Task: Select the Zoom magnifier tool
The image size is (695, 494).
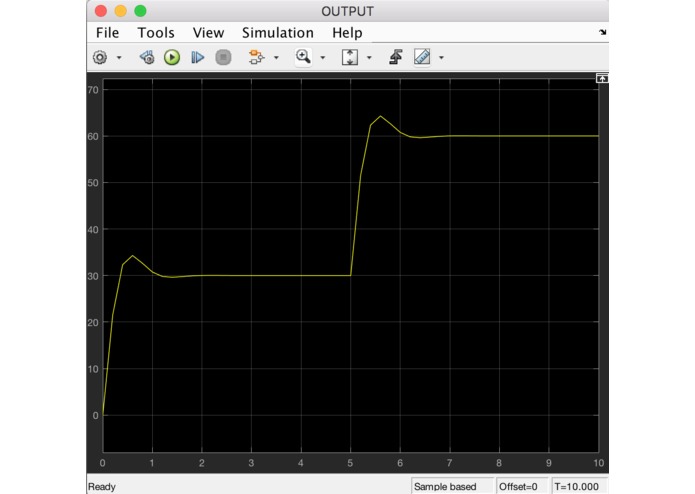Action: click(x=303, y=57)
